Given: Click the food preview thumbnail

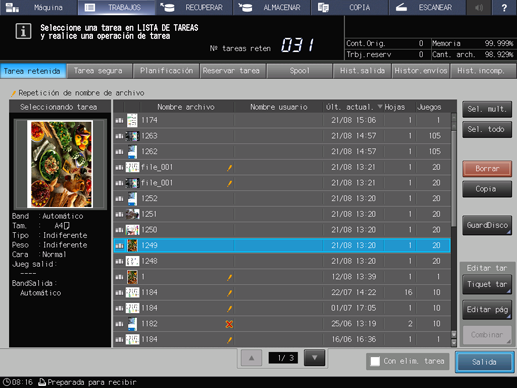Looking at the screenshot, I should [60, 164].
